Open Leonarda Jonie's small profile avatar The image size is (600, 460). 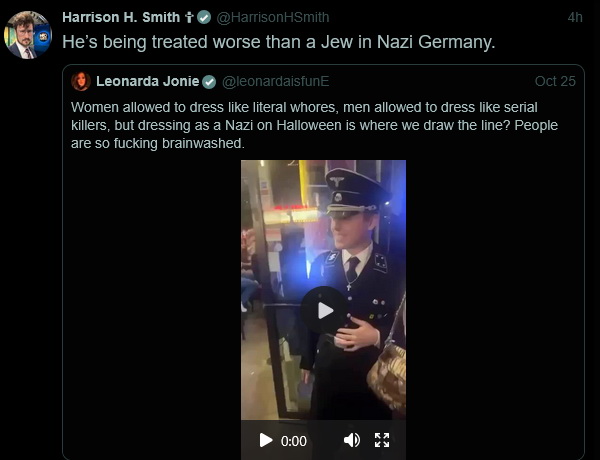[81, 81]
